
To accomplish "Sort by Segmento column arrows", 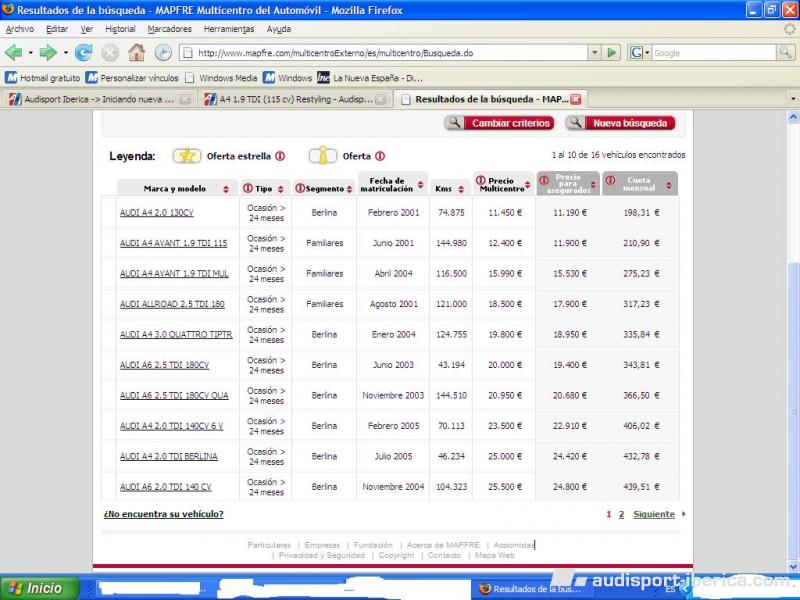I will 349,189.
